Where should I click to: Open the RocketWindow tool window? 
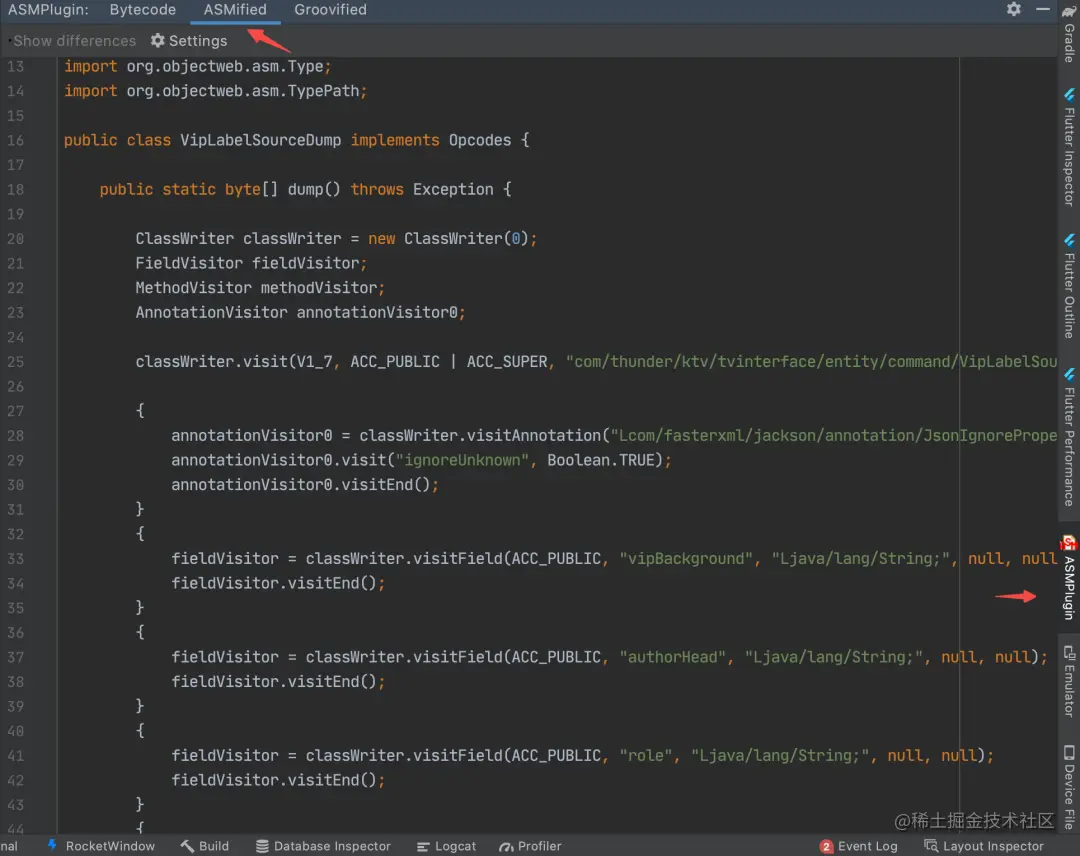pos(101,846)
